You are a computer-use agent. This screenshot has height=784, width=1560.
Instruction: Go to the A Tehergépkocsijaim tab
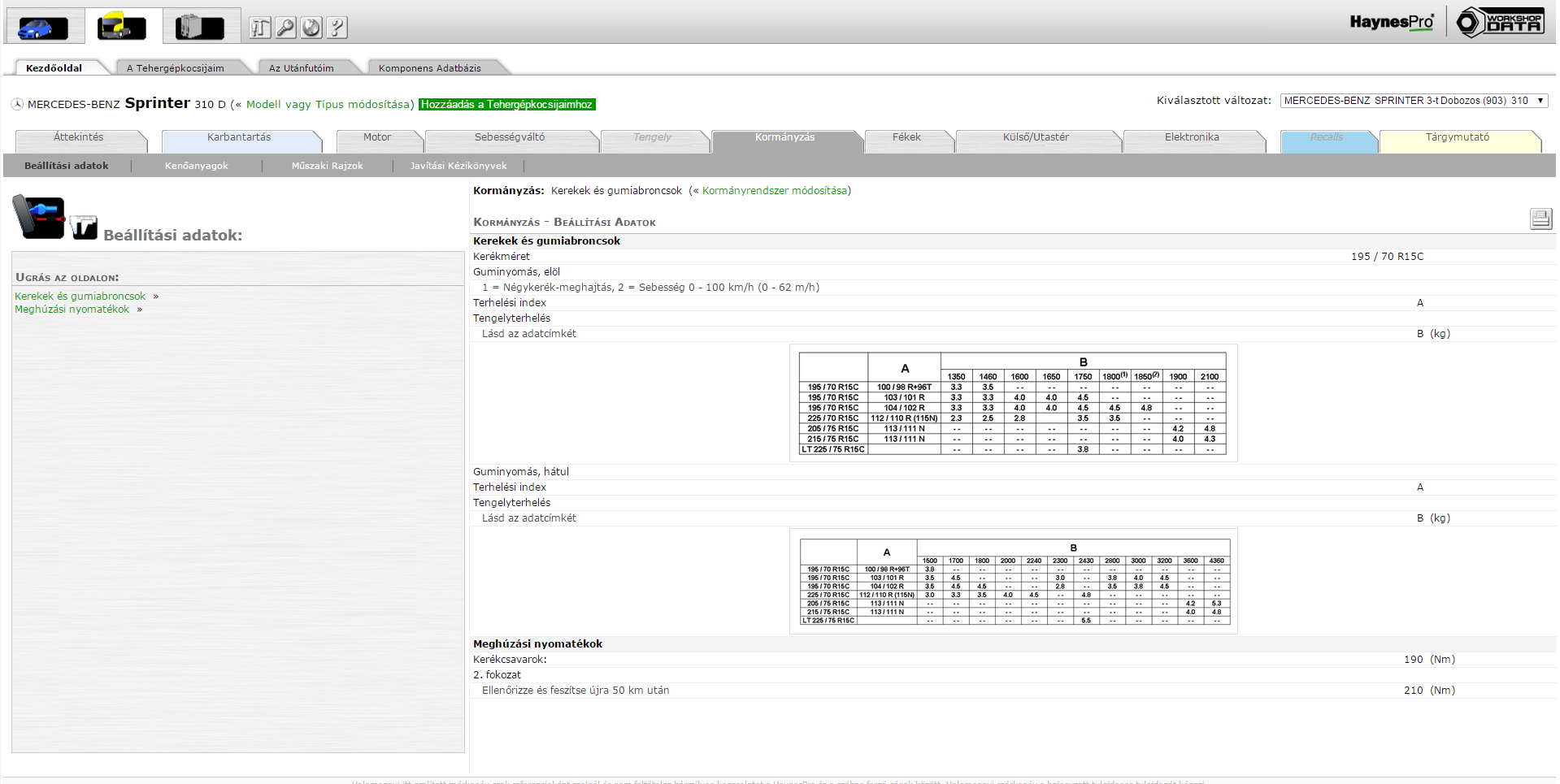click(x=175, y=68)
